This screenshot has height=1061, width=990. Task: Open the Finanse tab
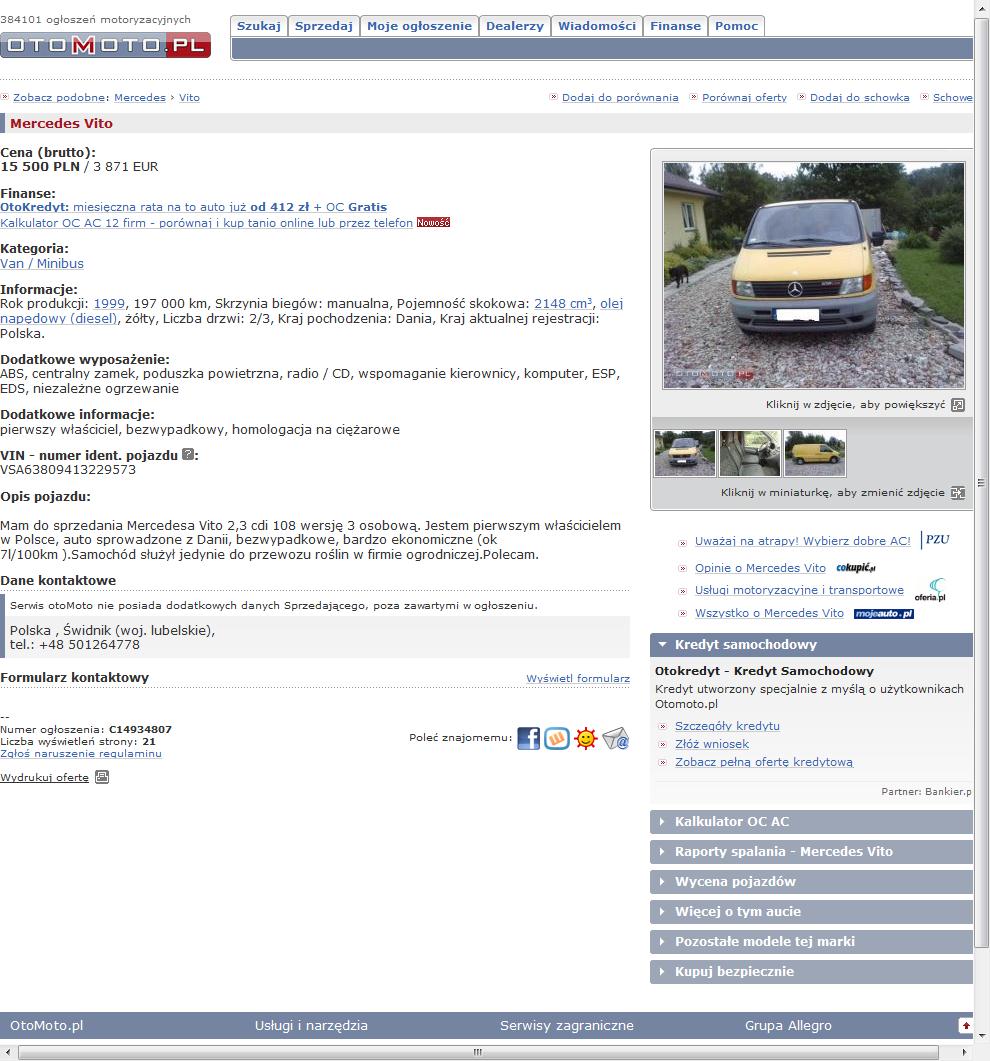coord(675,26)
